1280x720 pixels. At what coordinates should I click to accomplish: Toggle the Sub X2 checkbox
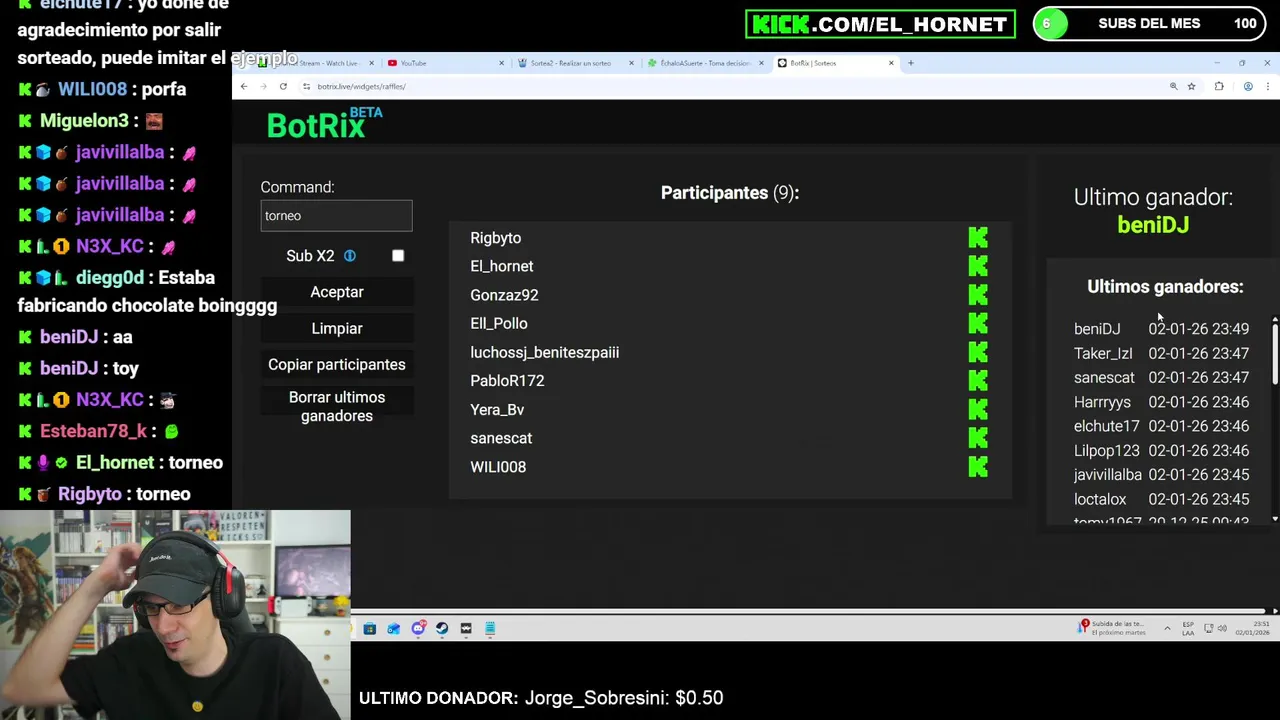click(x=398, y=256)
